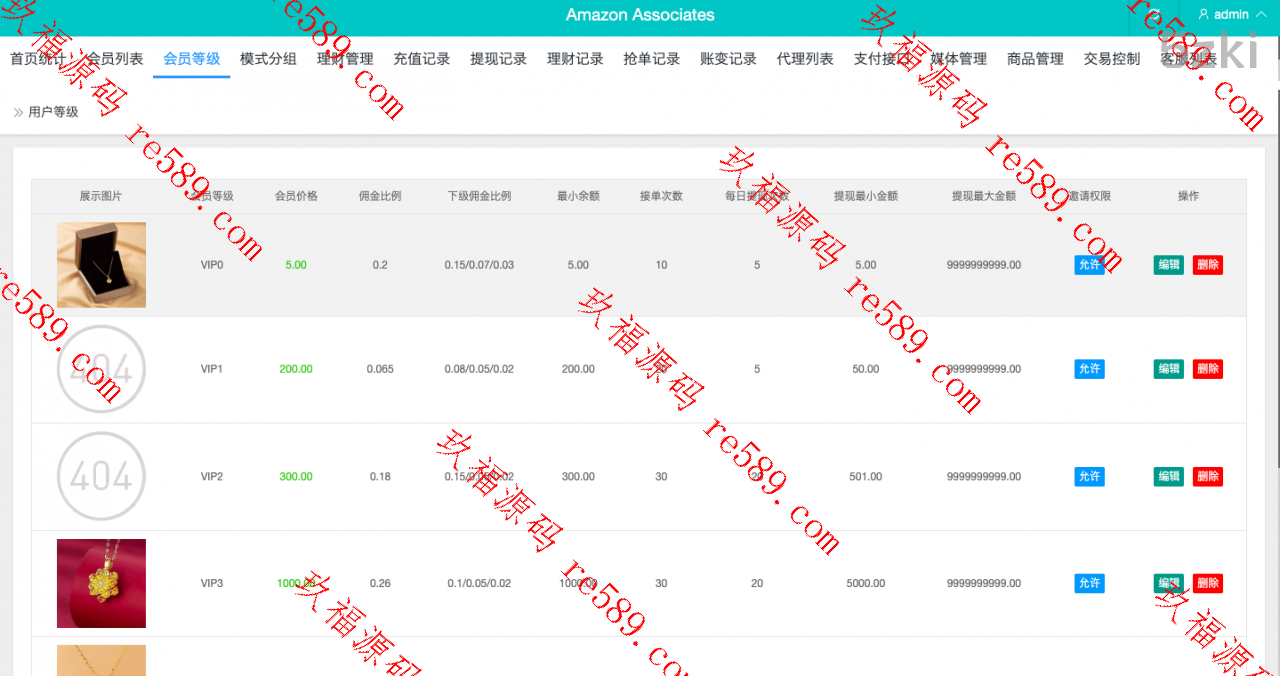1280x676 pixels.
Task: Click the 404 placeholder image for VIP2
Action: coord(101,477)
